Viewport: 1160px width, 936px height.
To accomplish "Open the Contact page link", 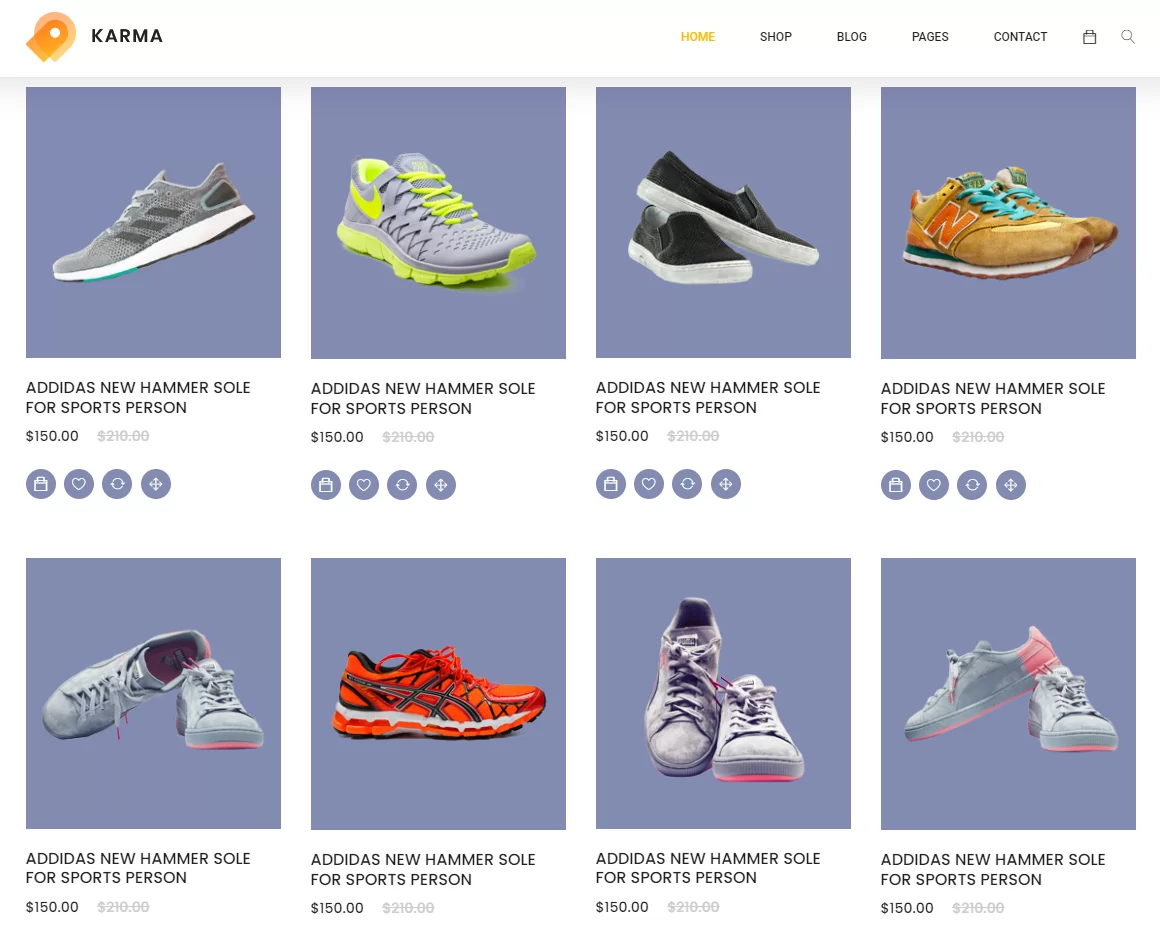I will (x=1020, y=36).
